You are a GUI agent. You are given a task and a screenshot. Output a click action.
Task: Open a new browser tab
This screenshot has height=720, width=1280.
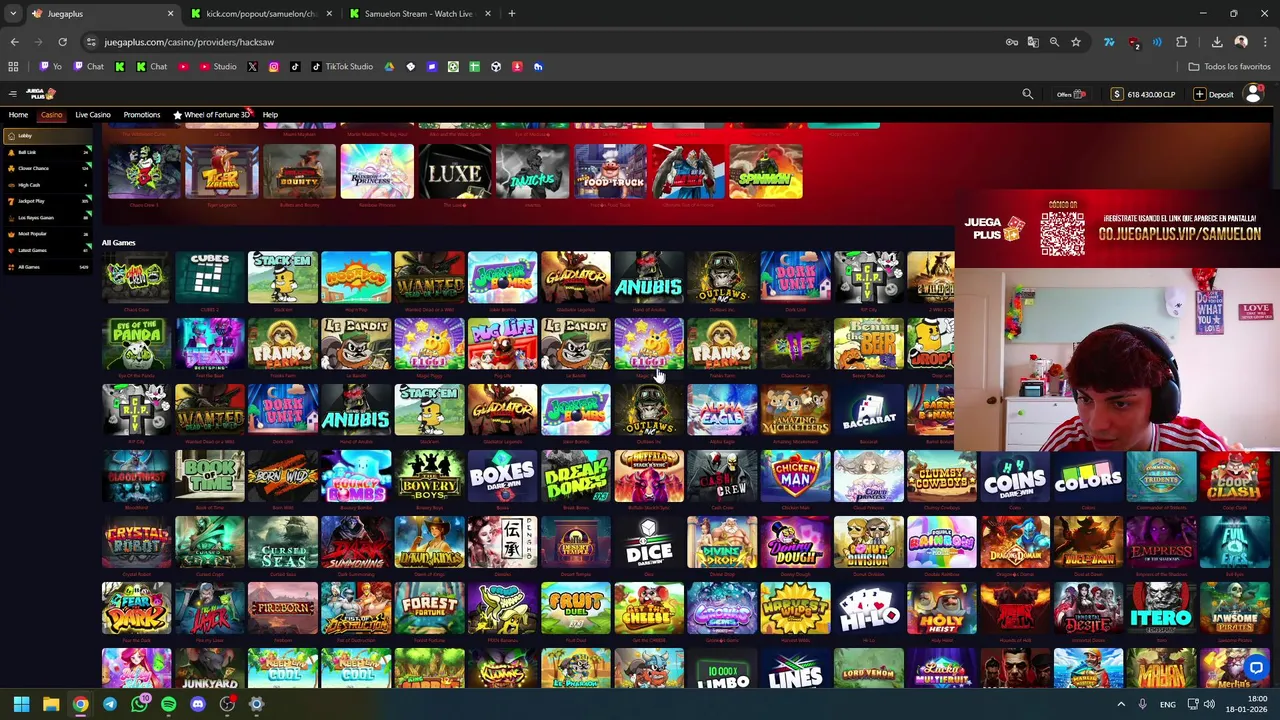click(x=511, y=14)
